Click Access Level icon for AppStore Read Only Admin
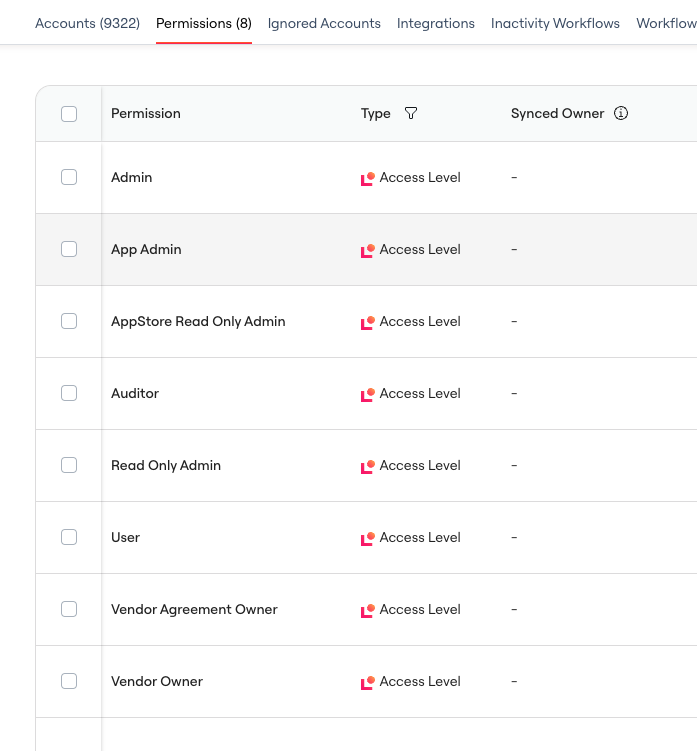Image resolution: width=697 pixels, height=751 pixels. (x=367, y=322)
